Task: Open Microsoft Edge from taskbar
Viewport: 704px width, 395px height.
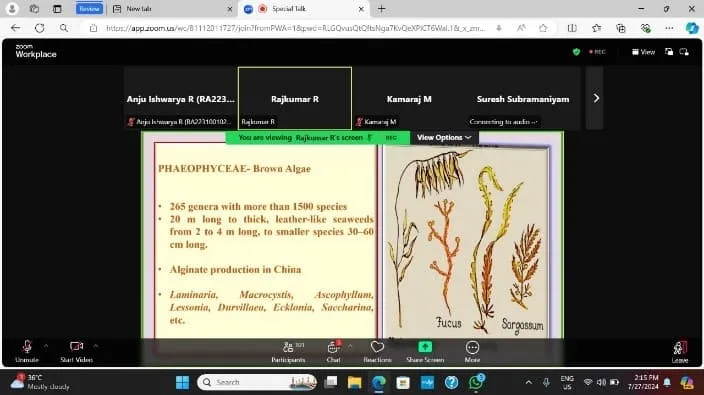Action: (x=379, y=382)
